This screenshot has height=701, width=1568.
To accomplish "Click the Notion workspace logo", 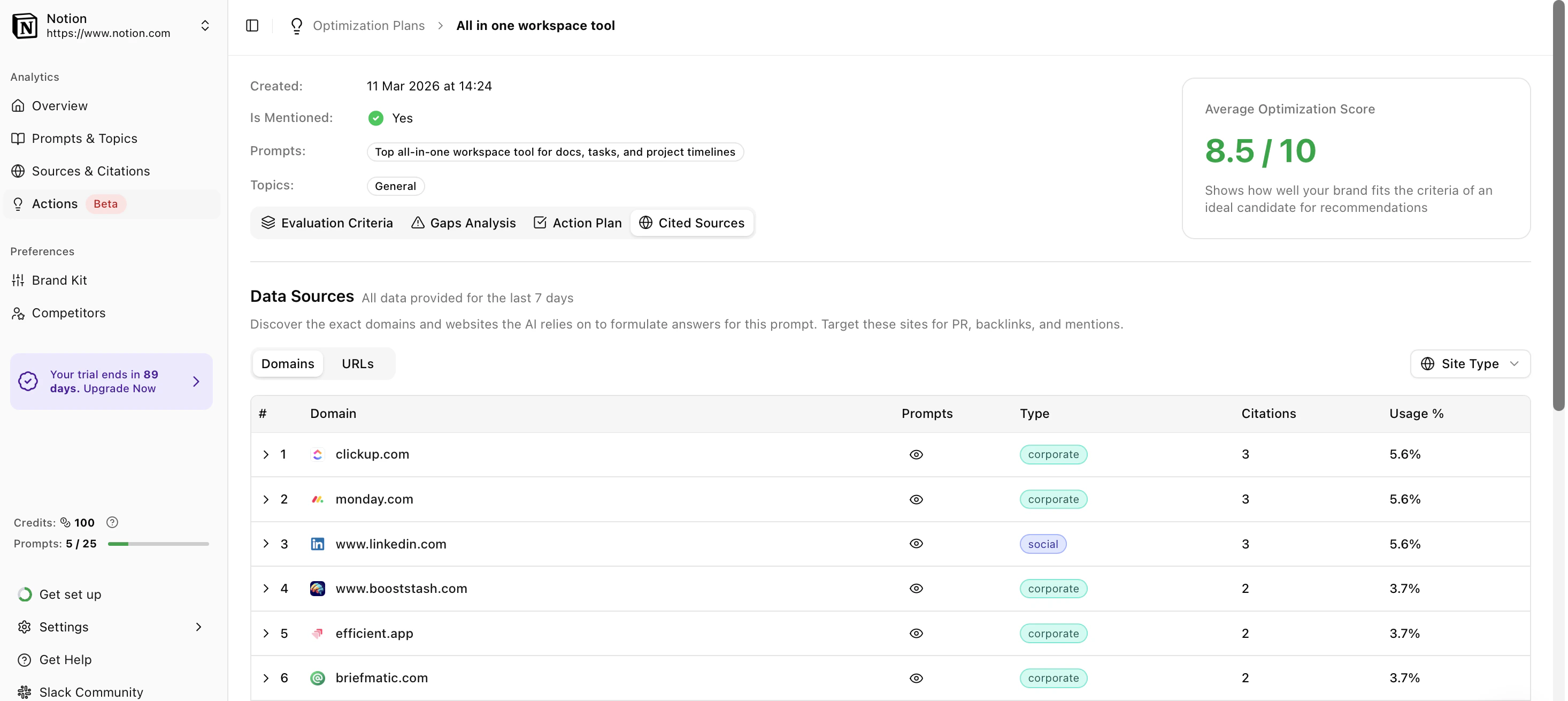I will click(x=25, y=26).
